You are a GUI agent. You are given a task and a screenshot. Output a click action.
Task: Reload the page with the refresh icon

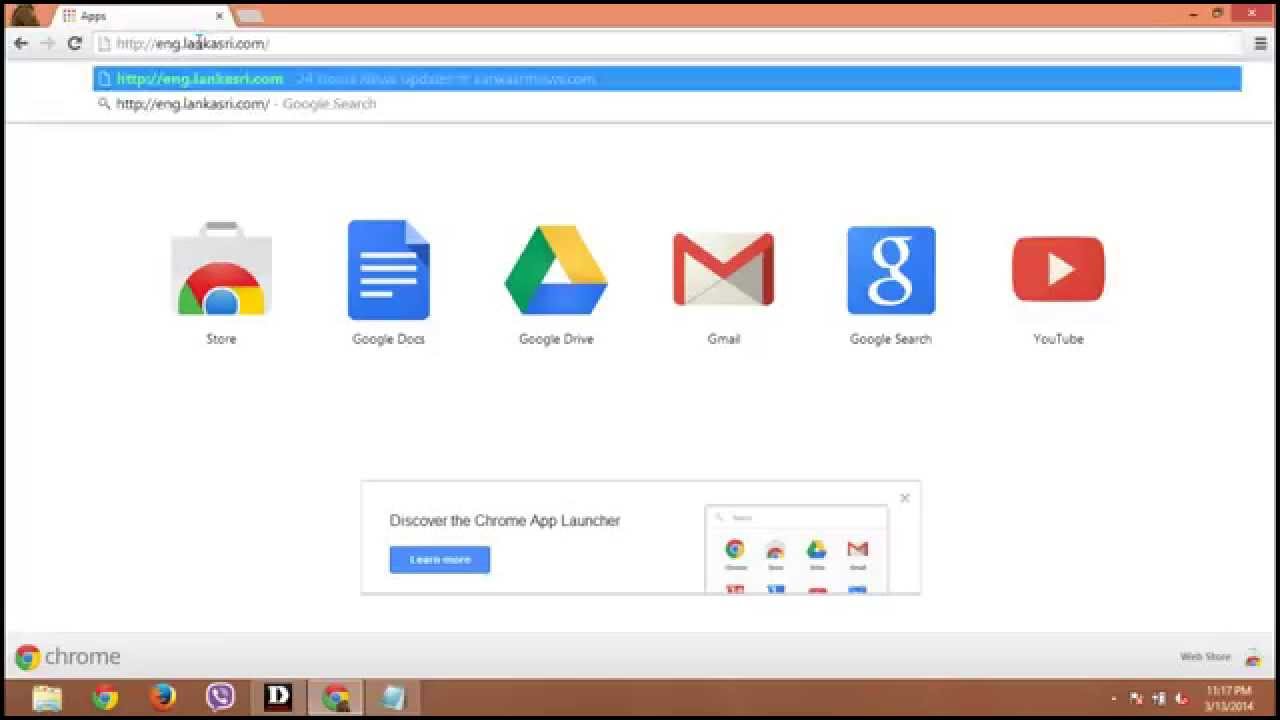tap(74, 43)
